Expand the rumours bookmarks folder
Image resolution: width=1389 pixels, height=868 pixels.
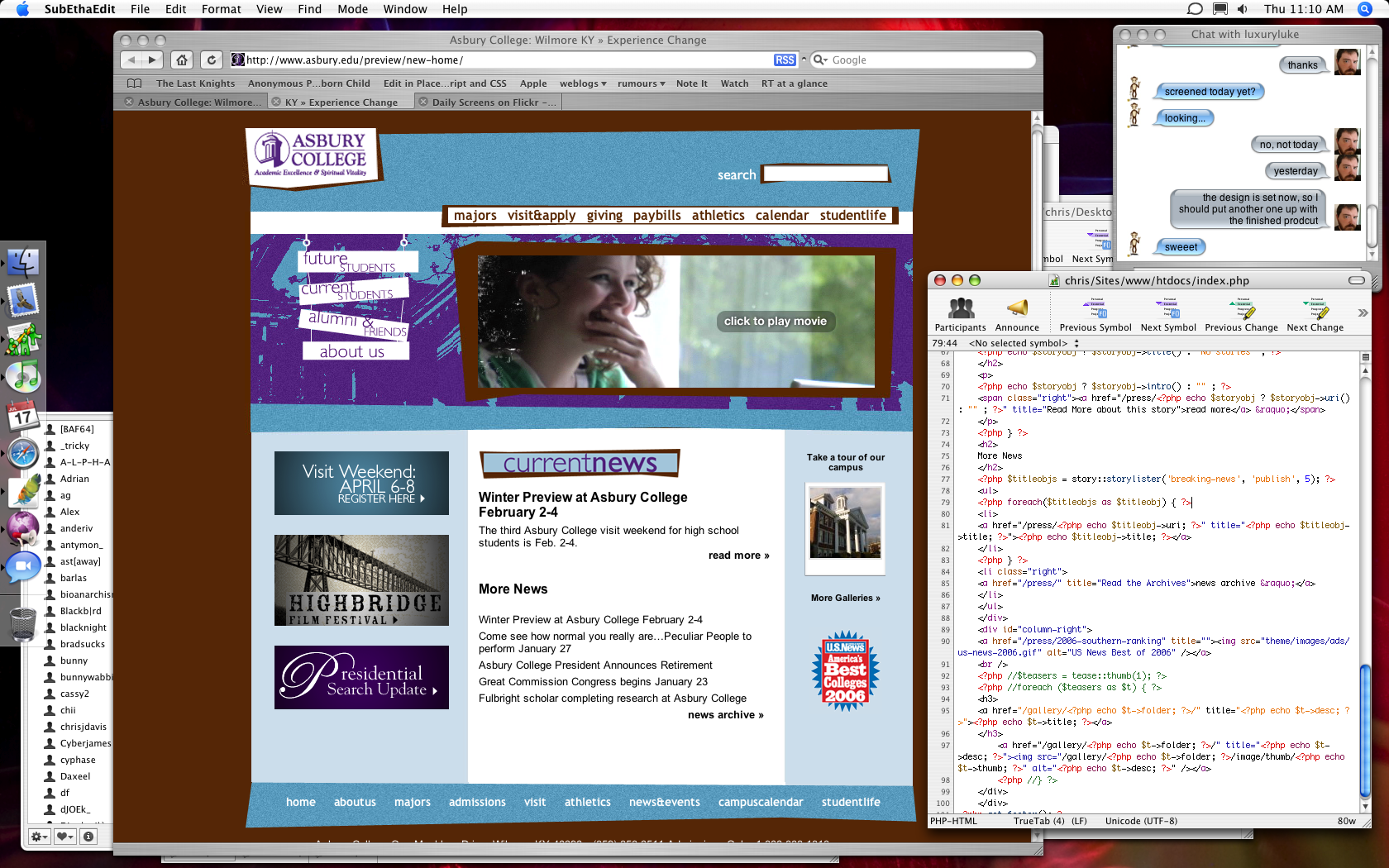point(642,83)
